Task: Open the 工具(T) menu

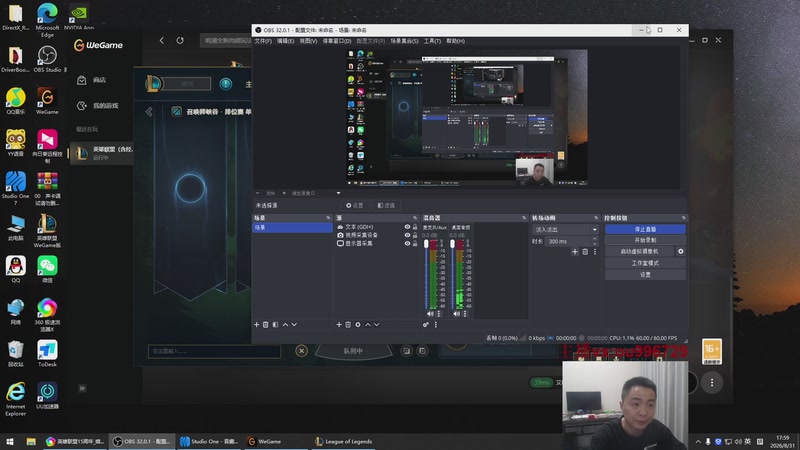Action: click(x=432, y=41)
